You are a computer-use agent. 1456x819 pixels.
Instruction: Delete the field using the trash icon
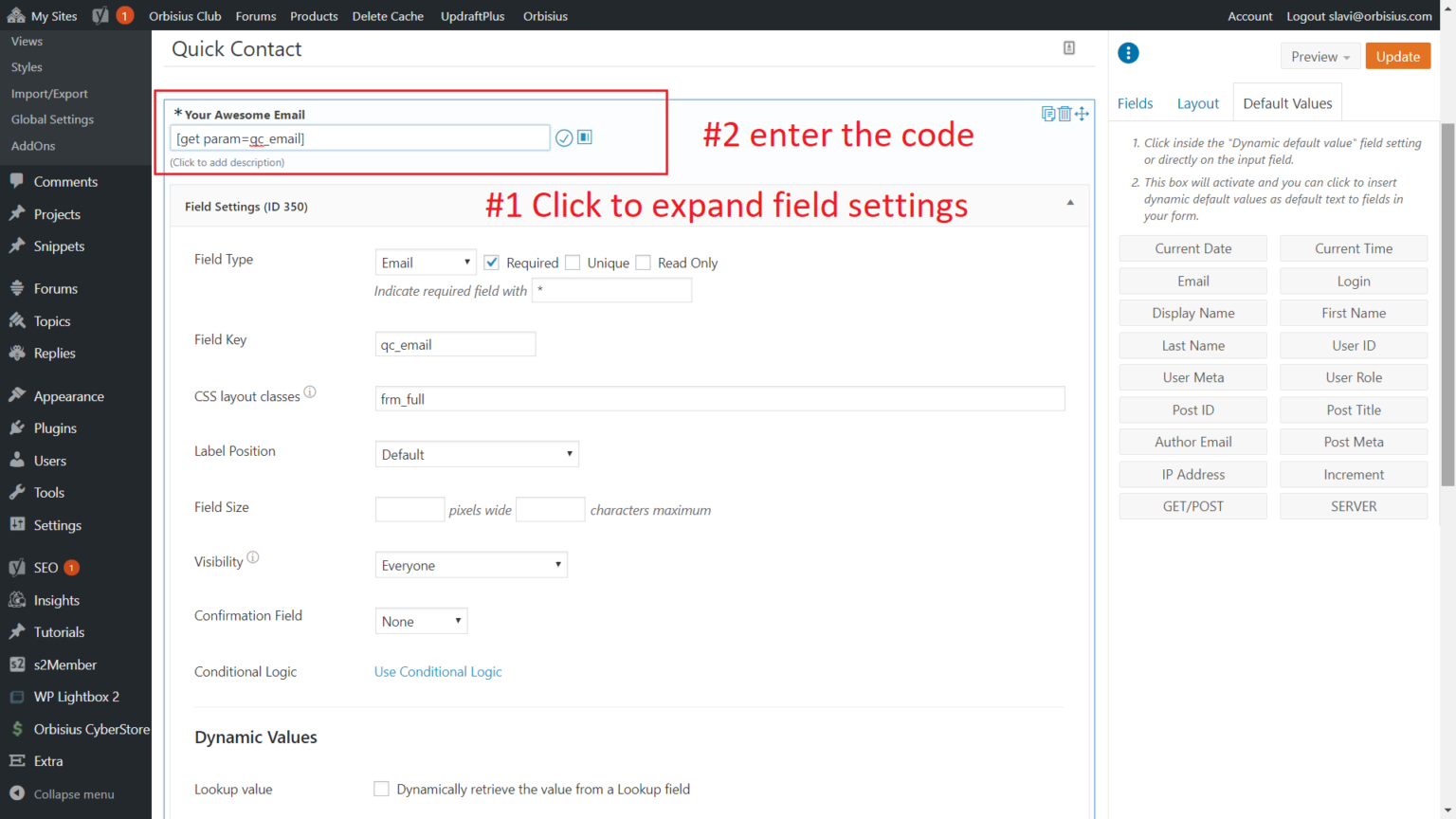(x=1065, y=114)
